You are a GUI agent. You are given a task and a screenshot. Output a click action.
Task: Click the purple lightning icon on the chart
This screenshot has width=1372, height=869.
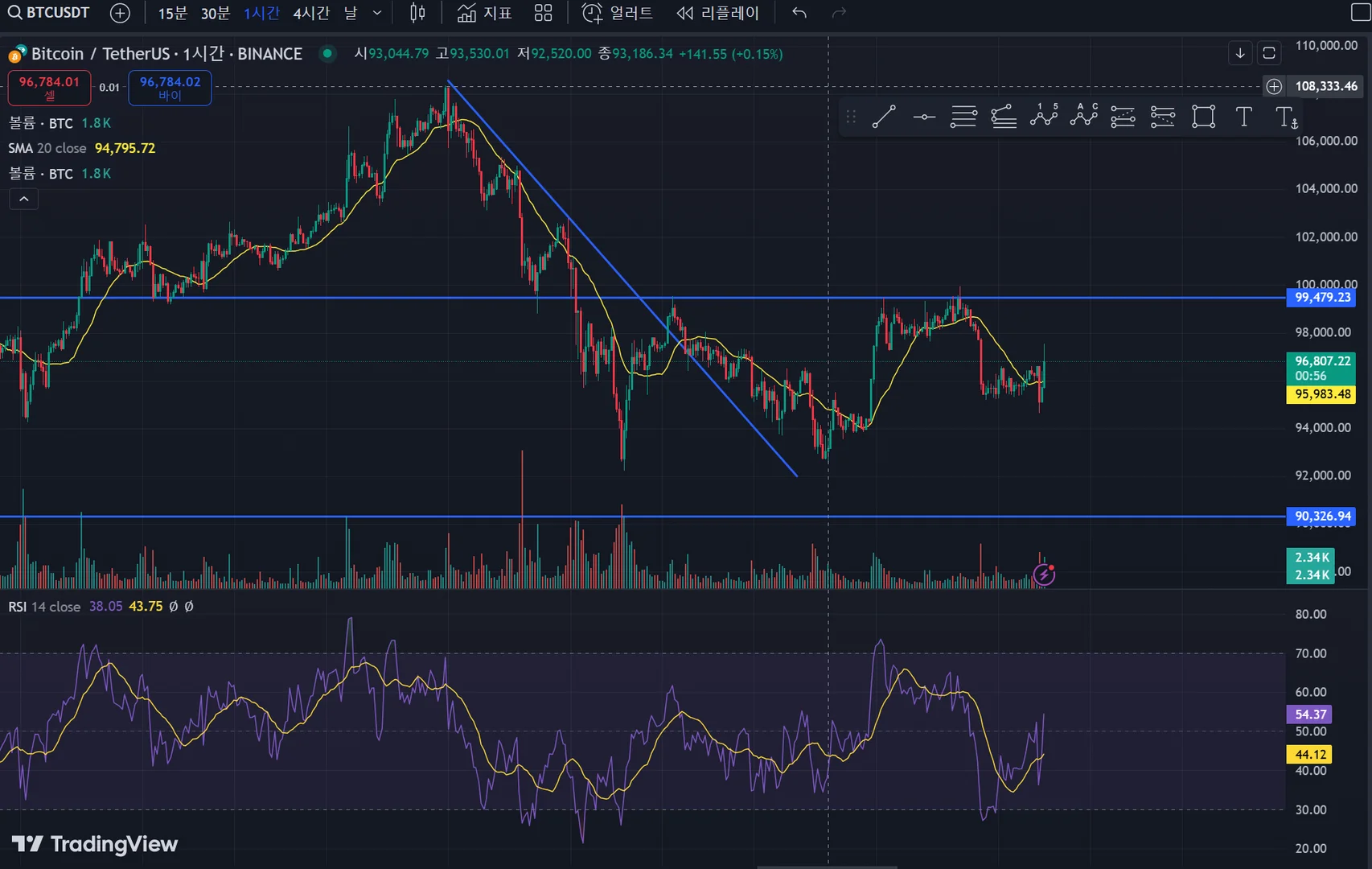point(1044,575)
